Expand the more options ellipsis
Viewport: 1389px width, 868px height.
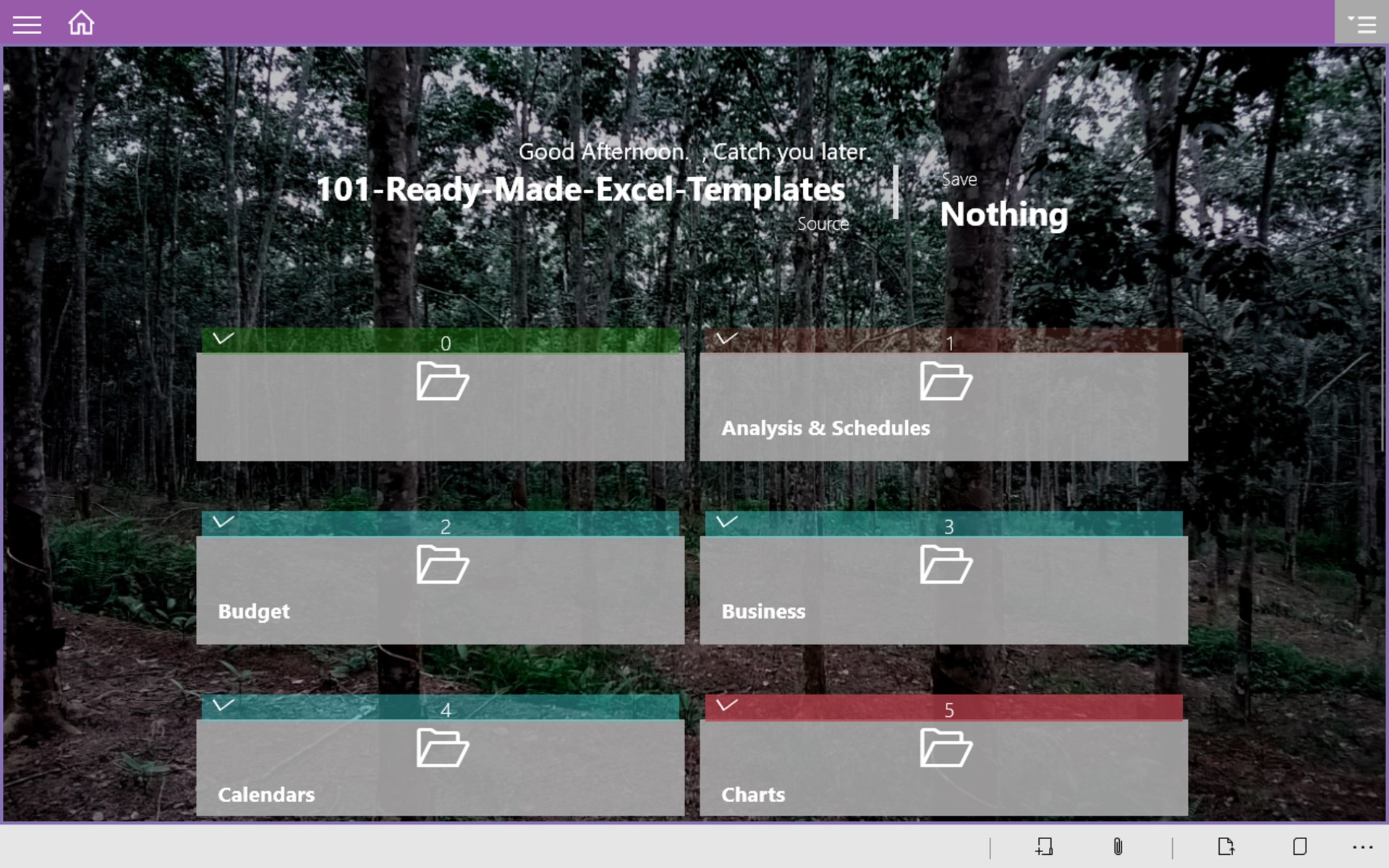(x=1362, y=846)
